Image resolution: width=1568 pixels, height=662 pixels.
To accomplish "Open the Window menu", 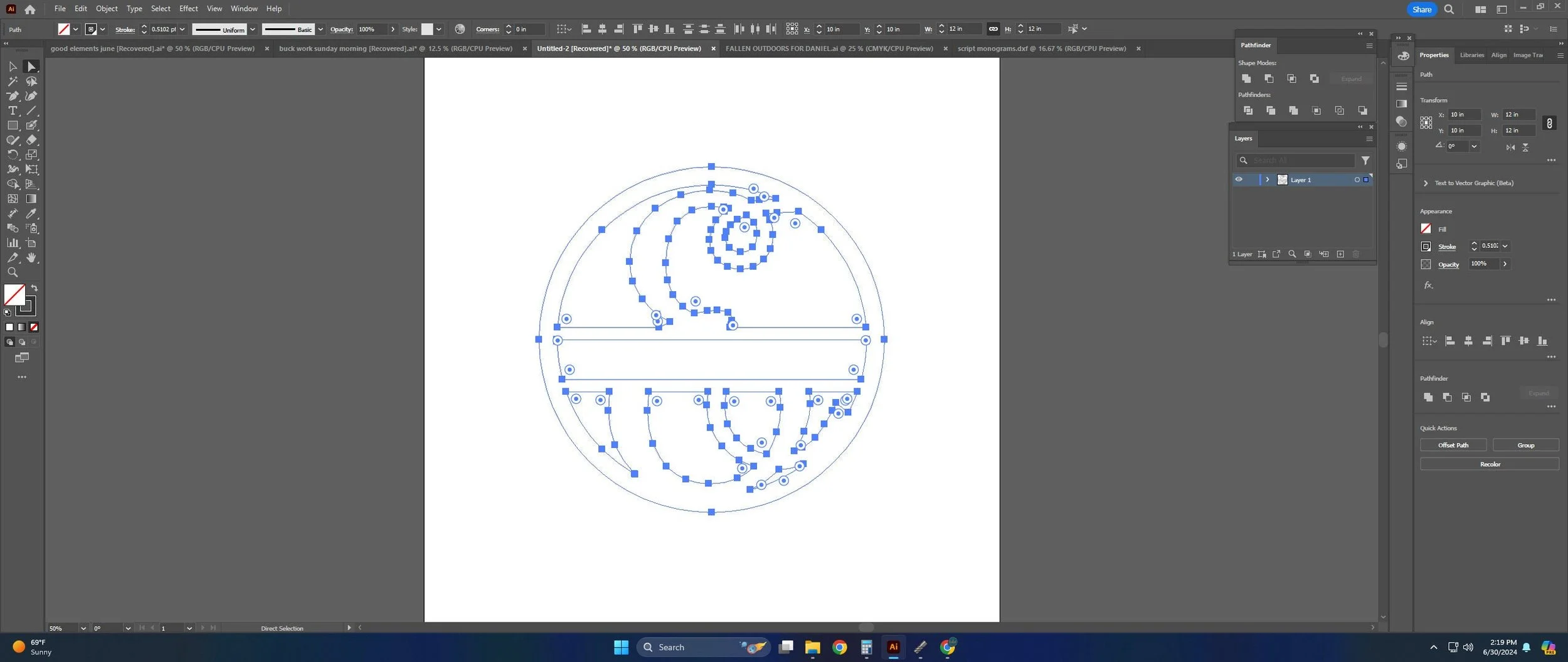I will click(x=244, y=9).
